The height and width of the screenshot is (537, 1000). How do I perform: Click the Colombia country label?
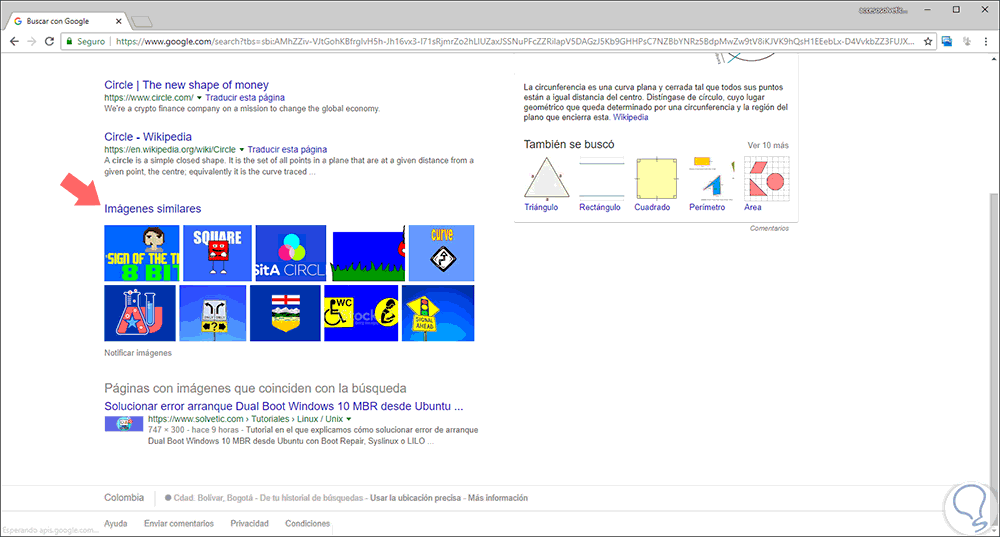[x=124, y=497]
